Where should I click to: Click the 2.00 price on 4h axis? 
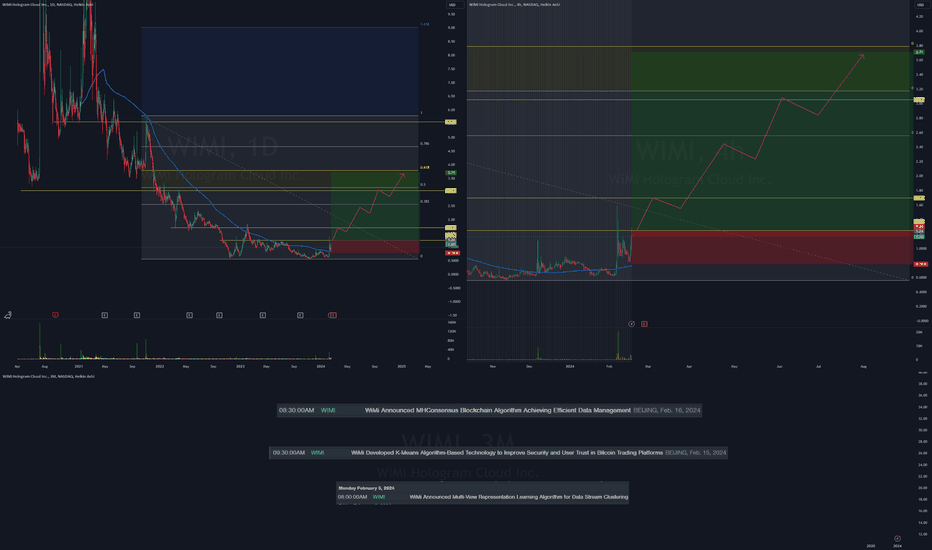point(920,176)
